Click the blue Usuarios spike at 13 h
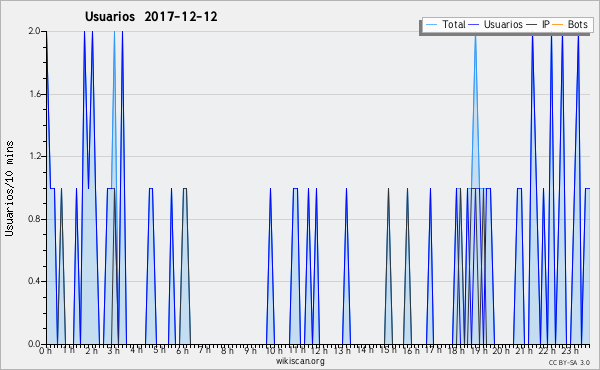Image resolution: width=600 pixels, height=370 pixels. pos(346,266)
